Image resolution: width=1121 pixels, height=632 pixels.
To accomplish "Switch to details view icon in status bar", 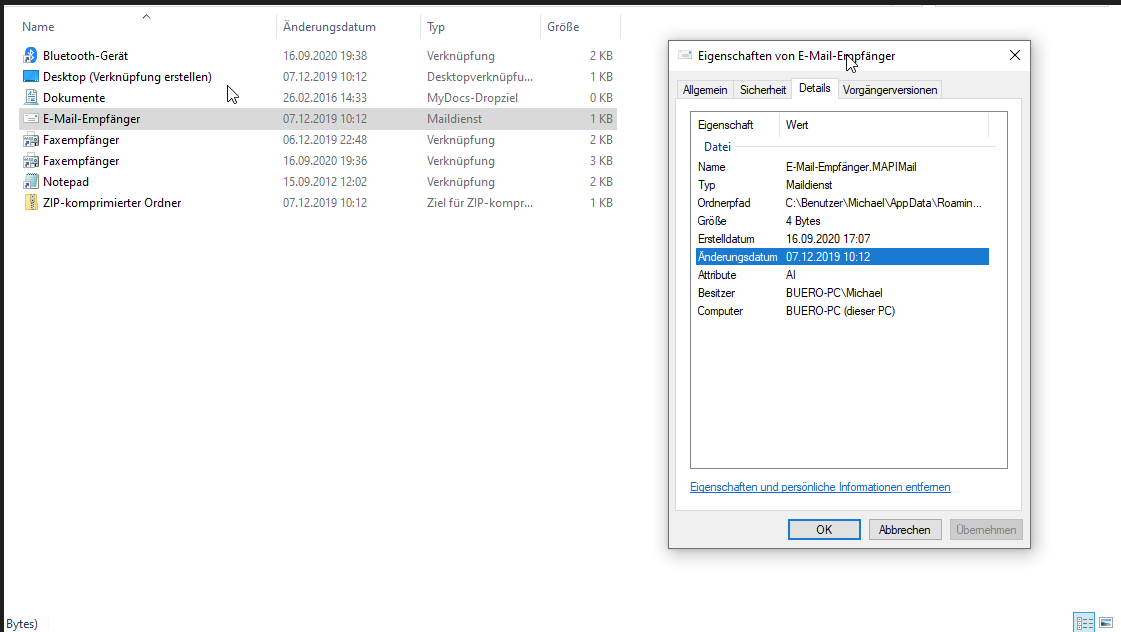I will (x=1084, y=623).
